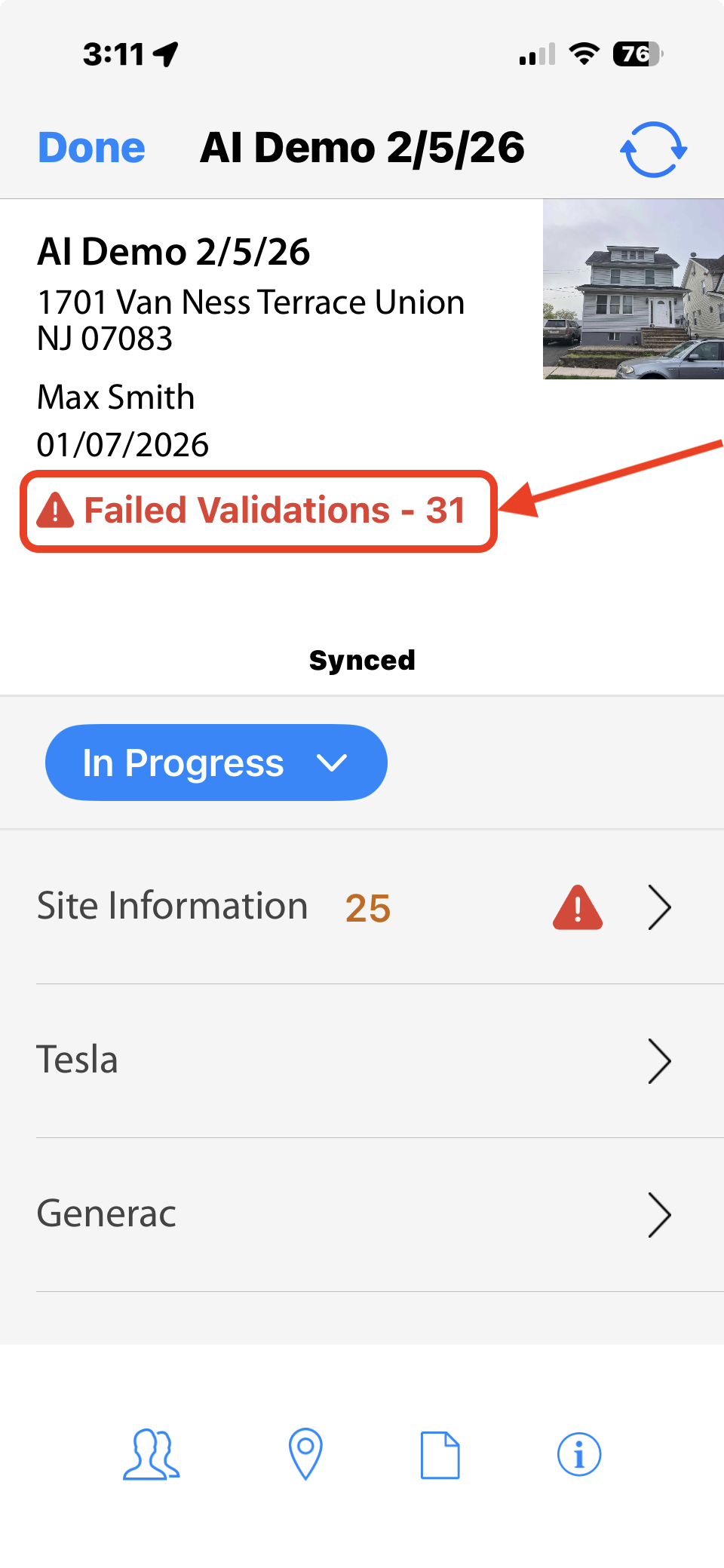
Task: Expand the Generac row chevron
Action: pyautogui.click(x=659, y=1215)
